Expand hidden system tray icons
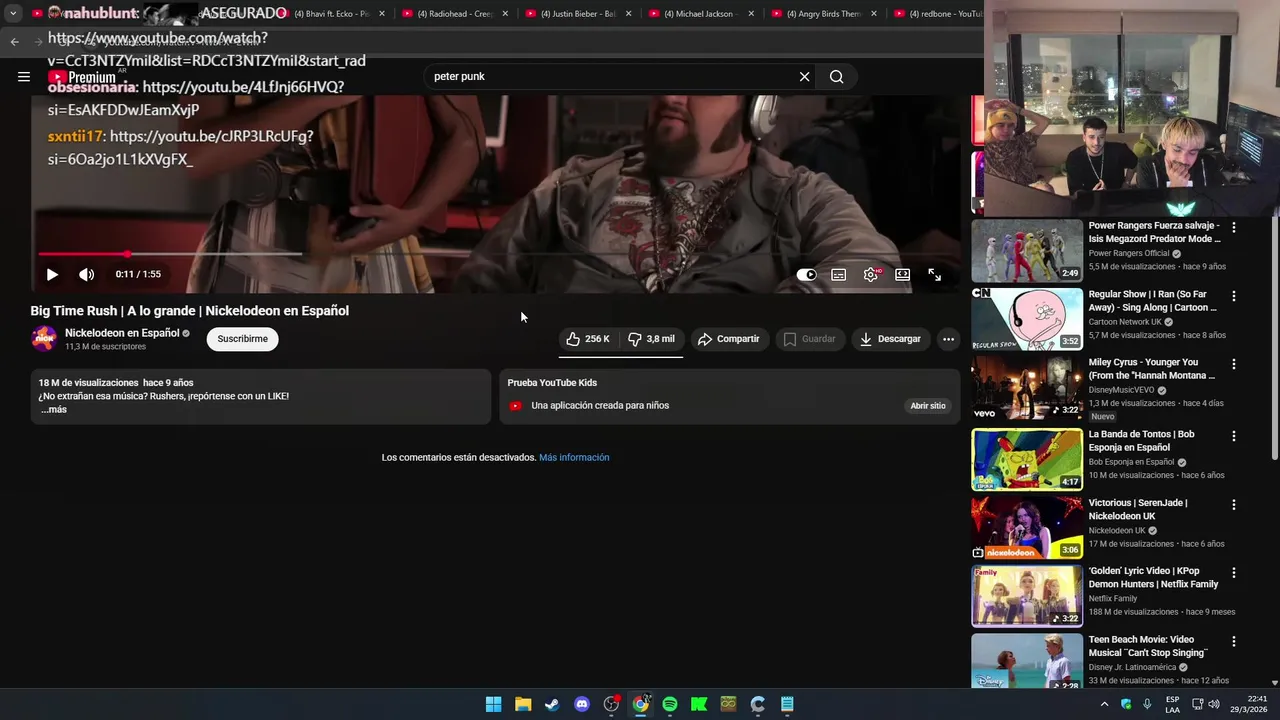Viewport: 1280px width, 720px height. coord(1104,704)
